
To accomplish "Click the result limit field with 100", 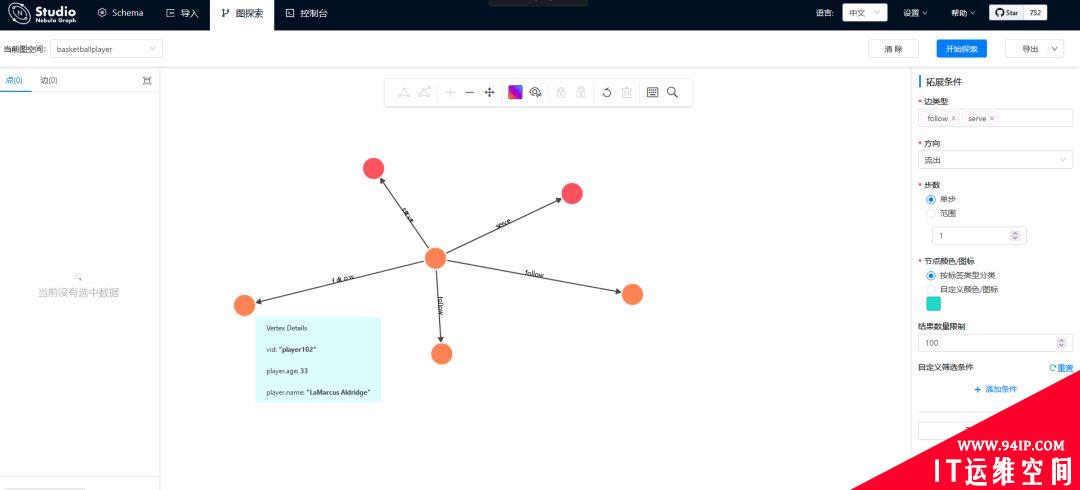I will coord(995,343).
